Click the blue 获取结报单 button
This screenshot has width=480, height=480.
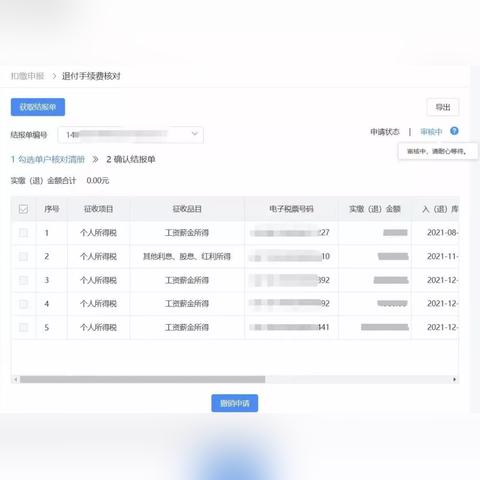(x=38, y=107)
